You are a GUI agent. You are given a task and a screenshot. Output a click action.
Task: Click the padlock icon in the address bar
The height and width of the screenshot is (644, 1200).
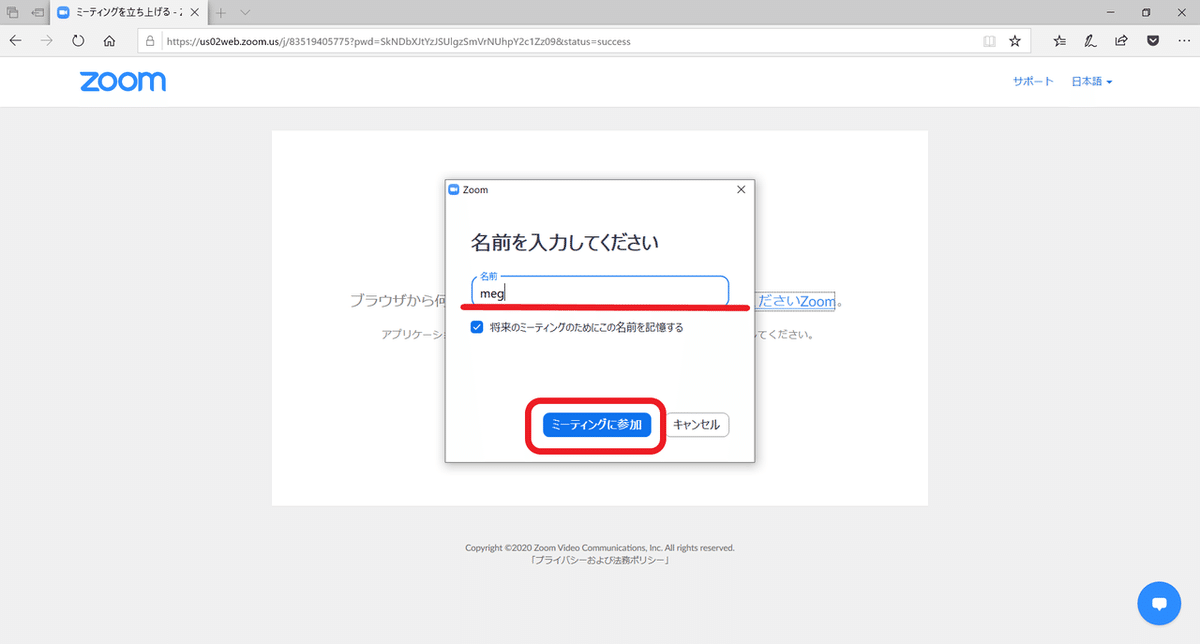click(x=149, y=41)
